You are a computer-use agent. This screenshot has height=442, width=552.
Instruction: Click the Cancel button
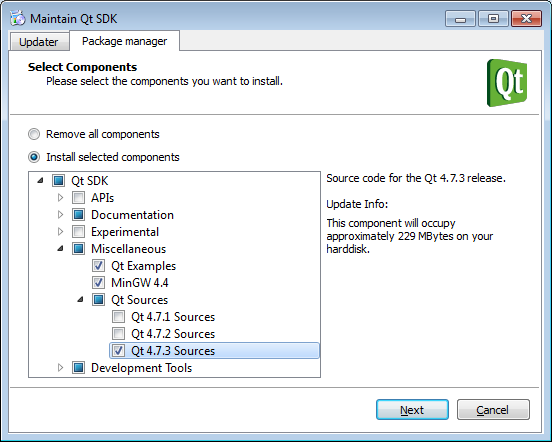click(x=493, y=410)
